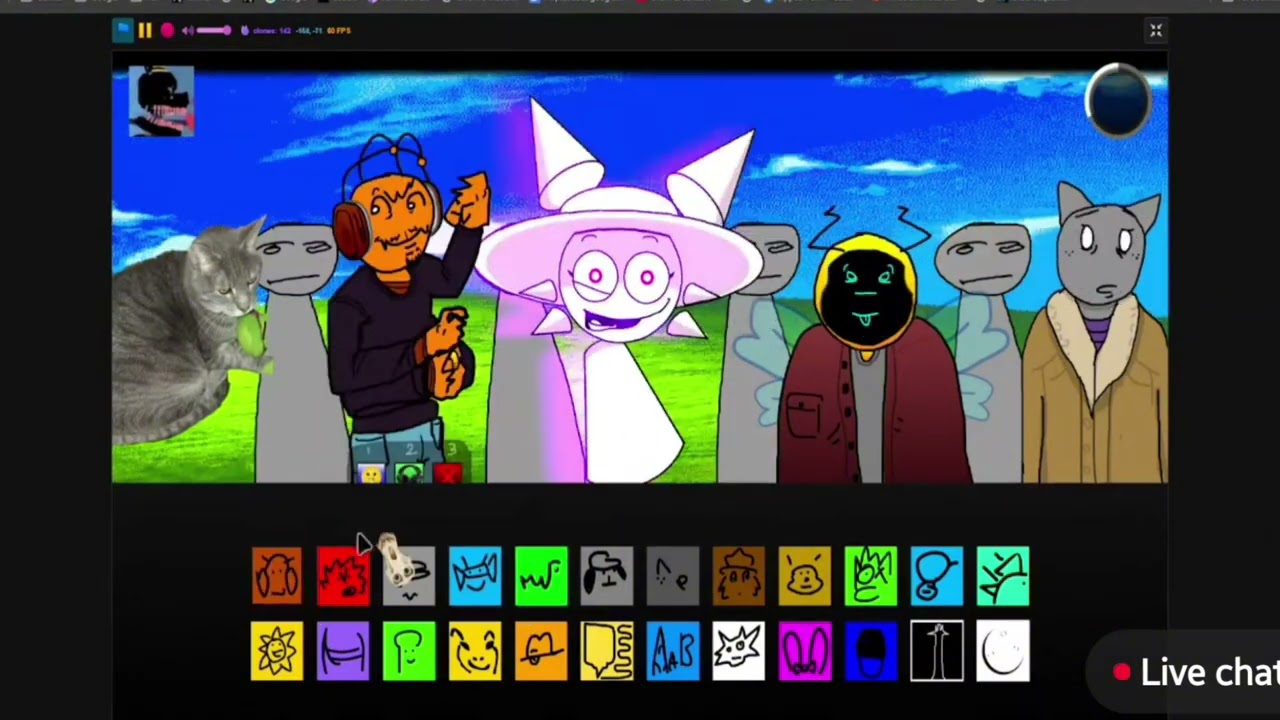Click the black character thumbnail at top-left
The image size is (1280, 720).
pyautogui.click(x=161, y=100)
